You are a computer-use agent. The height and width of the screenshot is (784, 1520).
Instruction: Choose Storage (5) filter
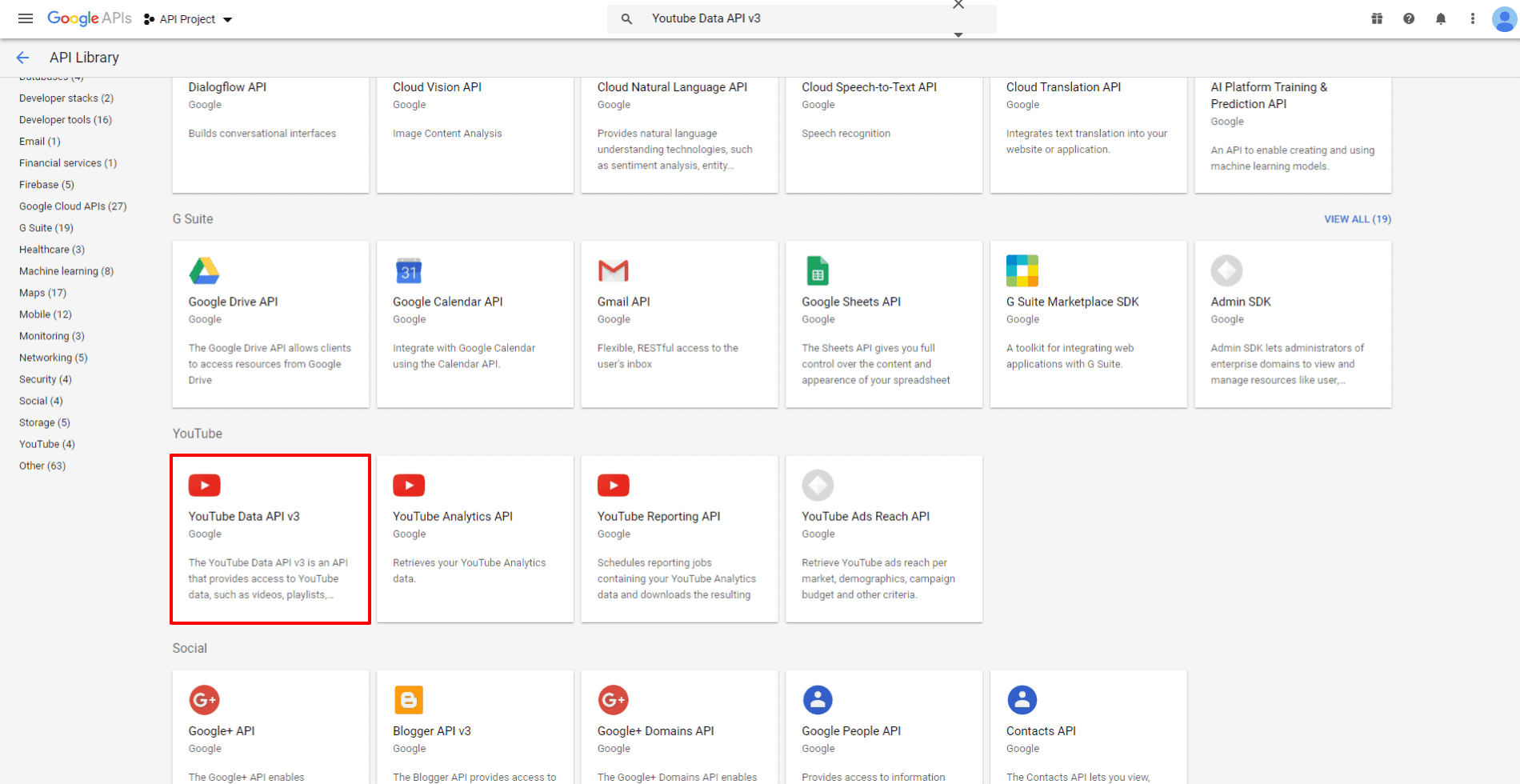point(45,422)
